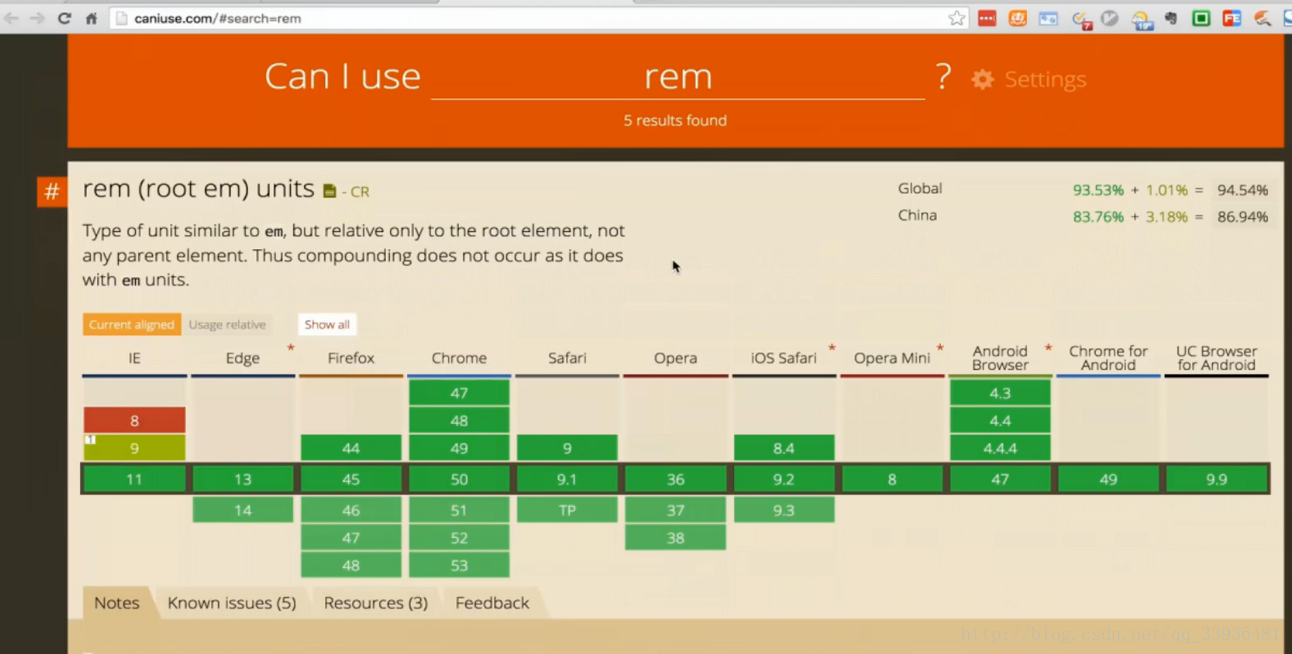Open the orange face extension icon
Image resolution: width=1292 pixels, height=654 pixels.
[1017, 18]
